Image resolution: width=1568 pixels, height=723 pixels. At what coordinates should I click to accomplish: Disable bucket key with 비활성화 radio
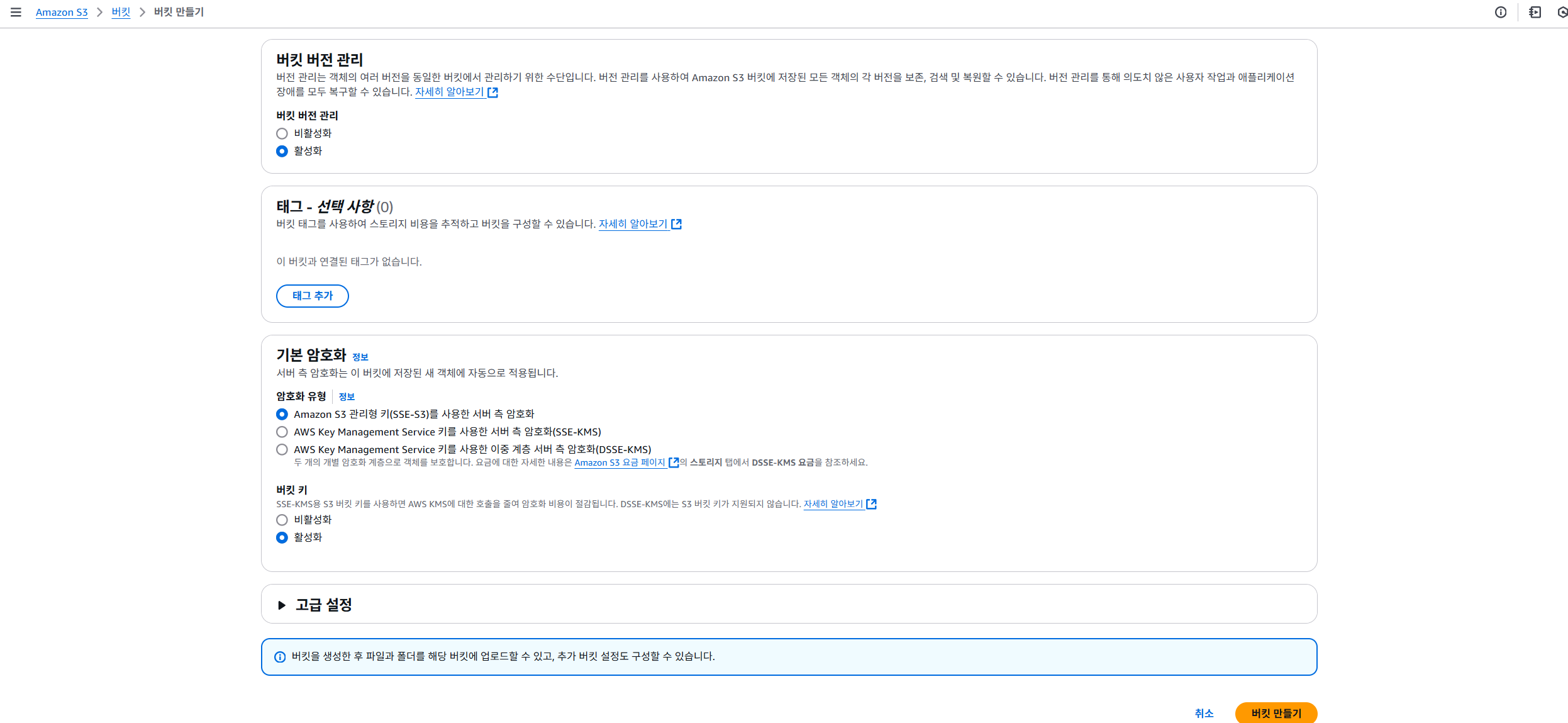click(282, 520)
